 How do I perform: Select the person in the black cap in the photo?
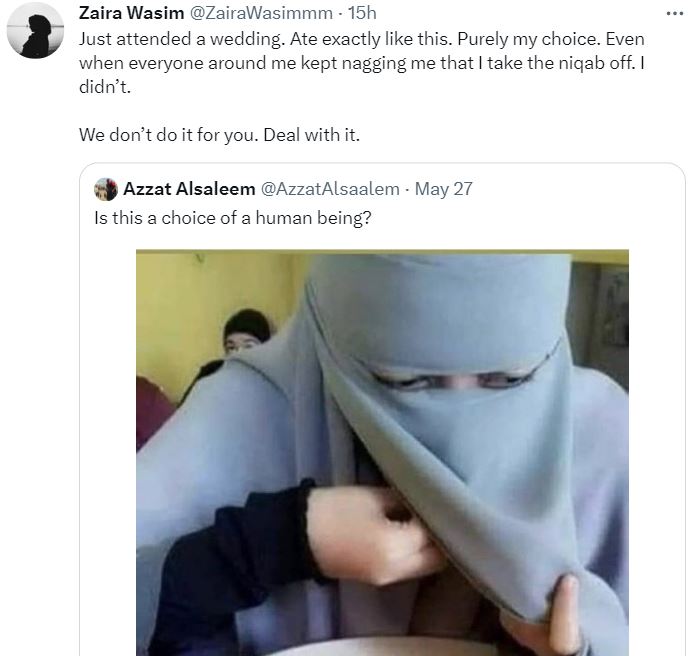pos(246,332)
